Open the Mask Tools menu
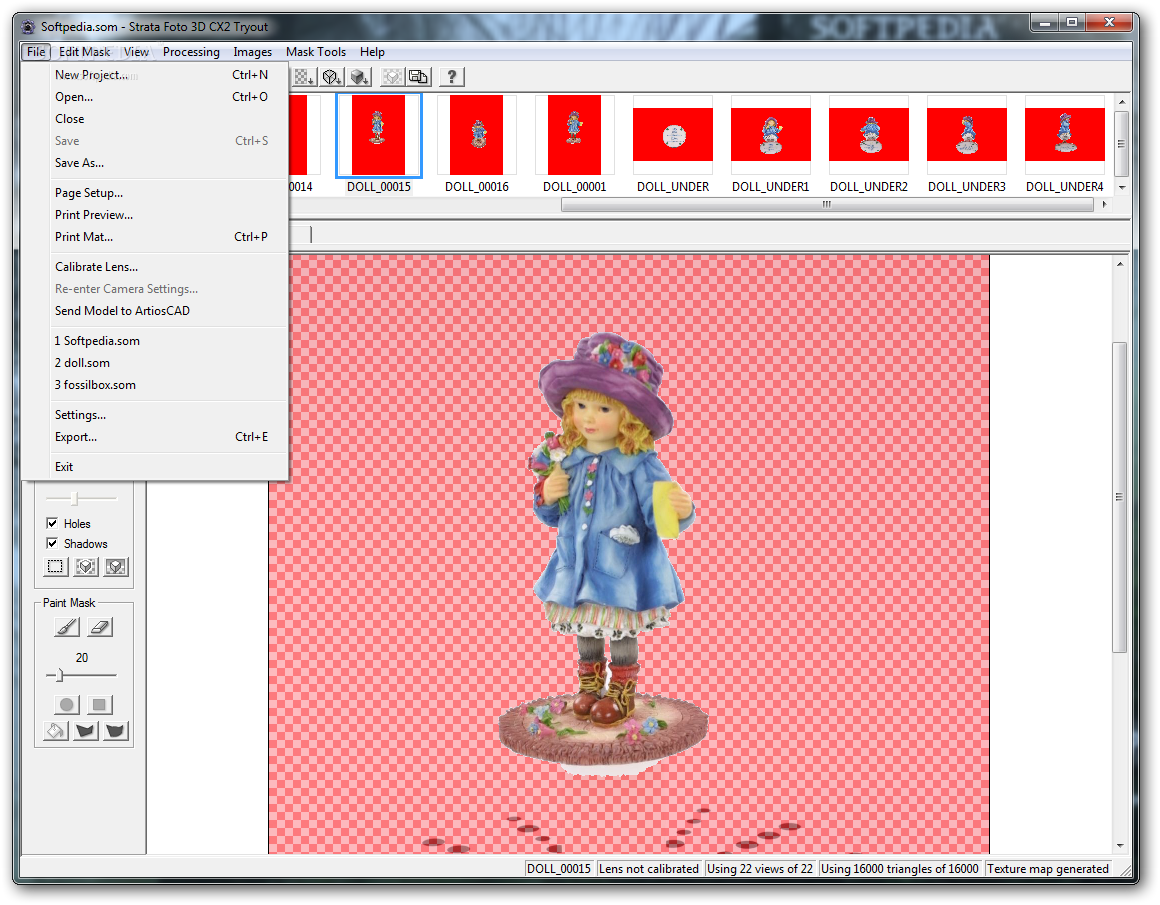The image size is (1160, 905). pos(316,52)
